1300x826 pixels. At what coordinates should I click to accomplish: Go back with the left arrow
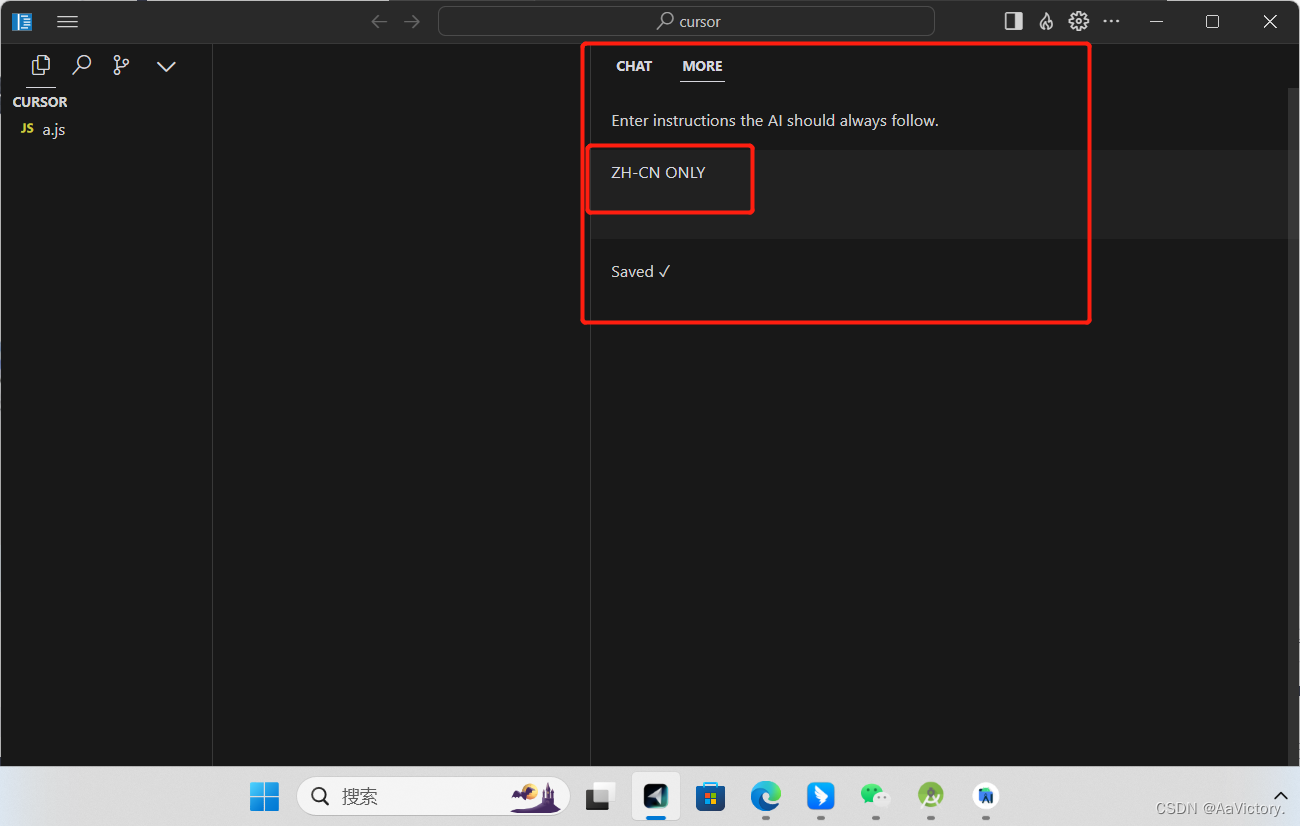379,21
